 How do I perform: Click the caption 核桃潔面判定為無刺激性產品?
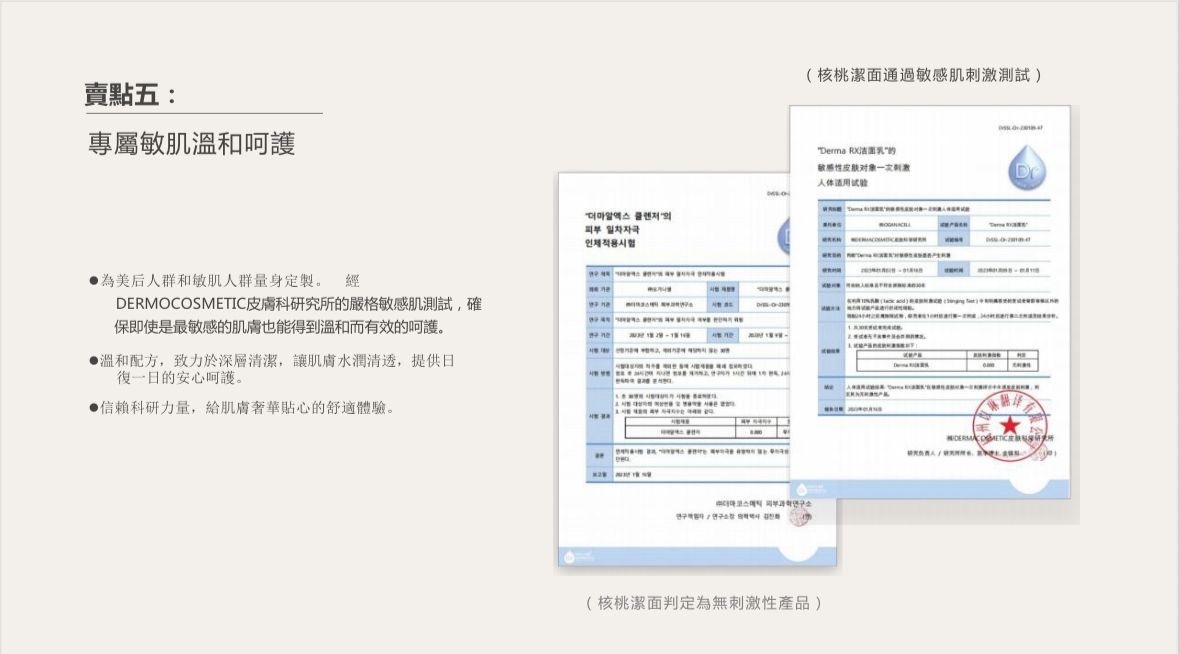(x=703, y=603)
